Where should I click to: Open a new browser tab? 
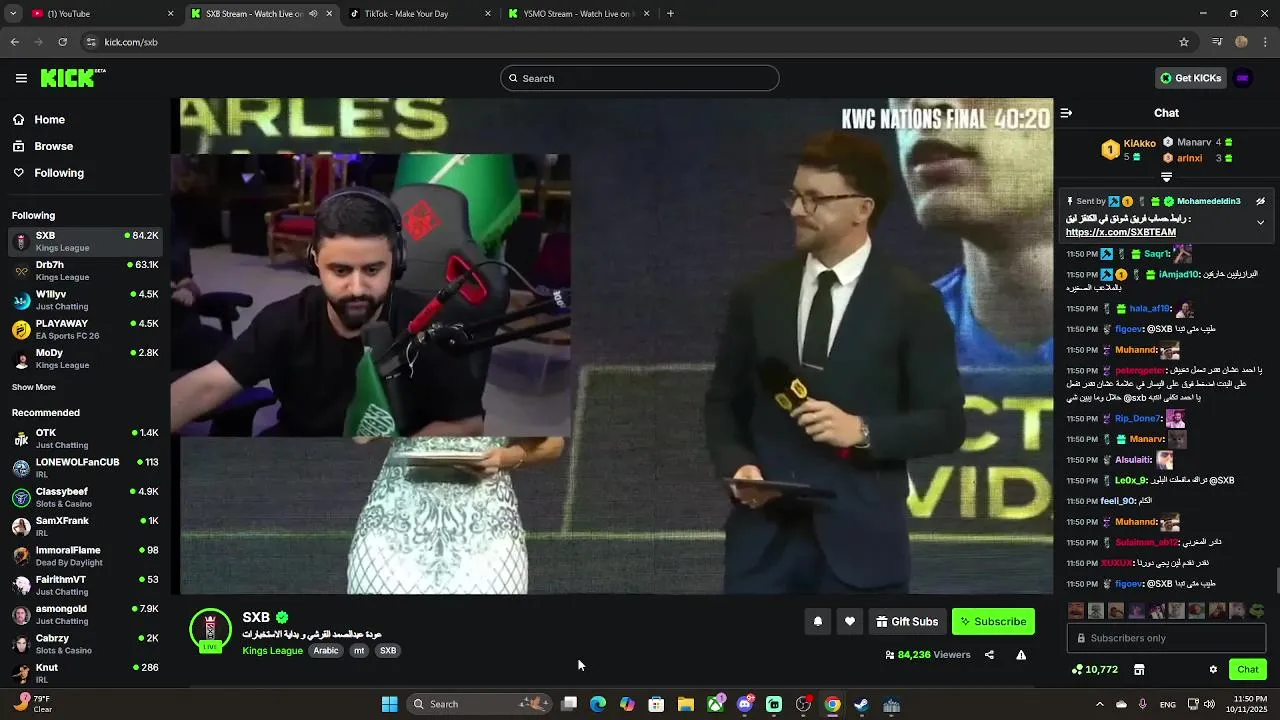pyautogui.click(x=670, y=14)
